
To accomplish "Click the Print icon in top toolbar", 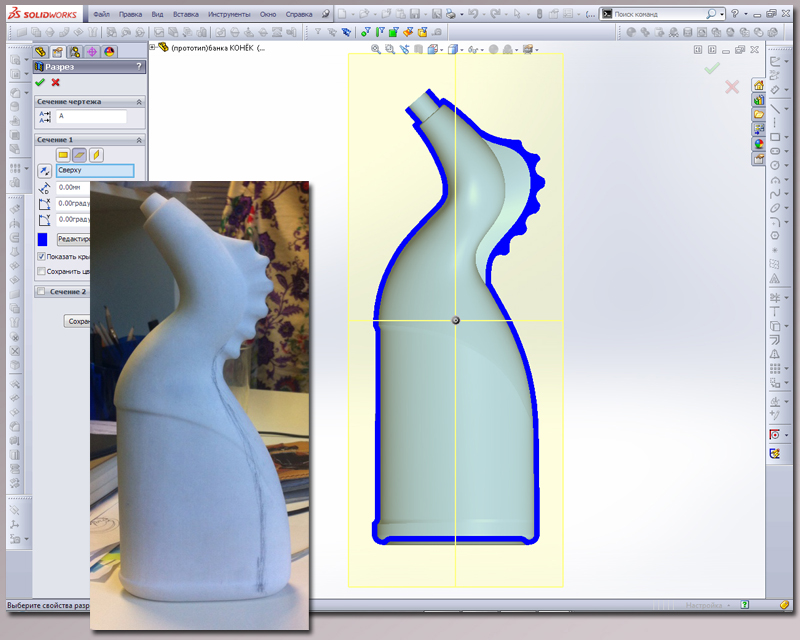I will click(451, 14).
